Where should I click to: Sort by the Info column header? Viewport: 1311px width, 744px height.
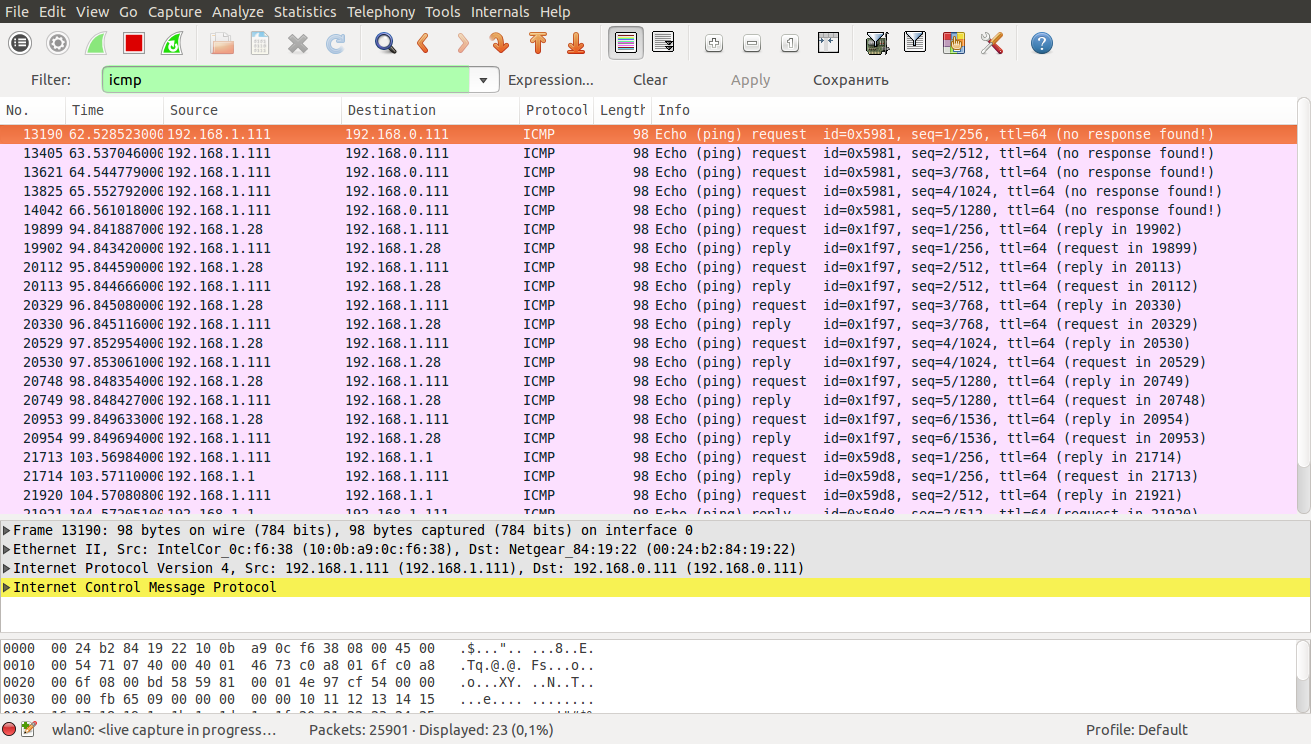(974, 110)
